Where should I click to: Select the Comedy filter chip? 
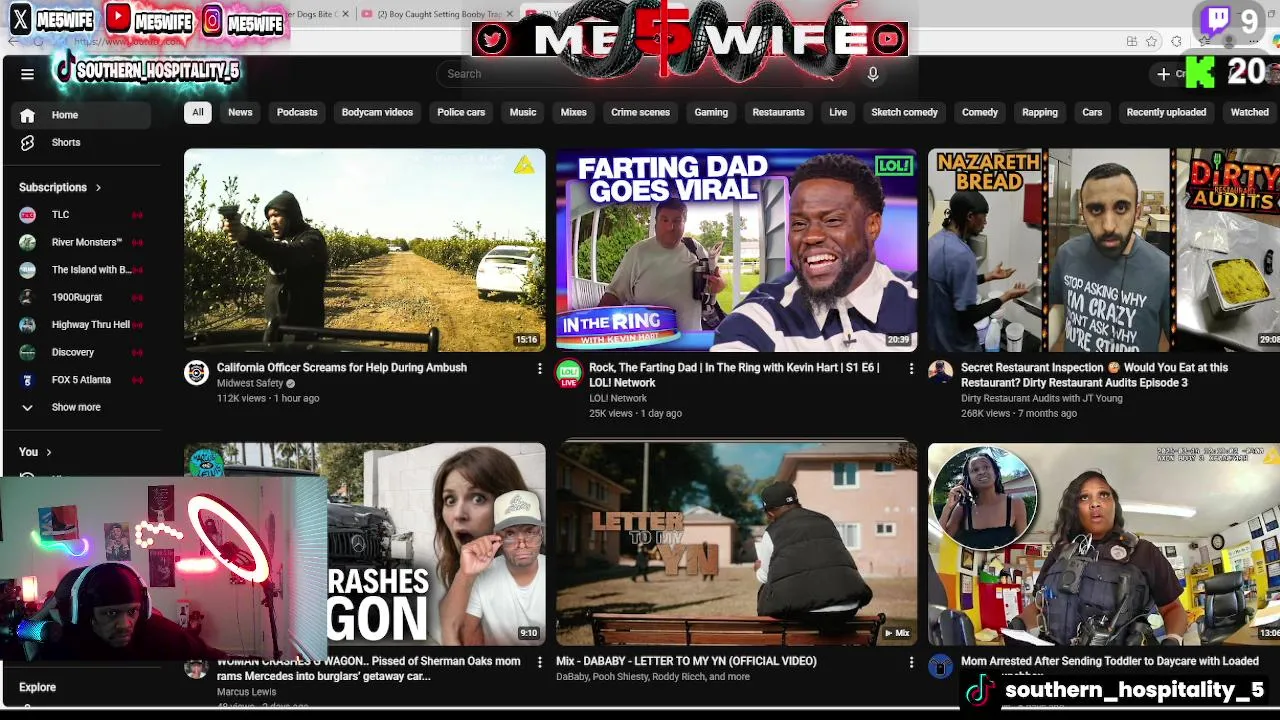click(980, 112)
